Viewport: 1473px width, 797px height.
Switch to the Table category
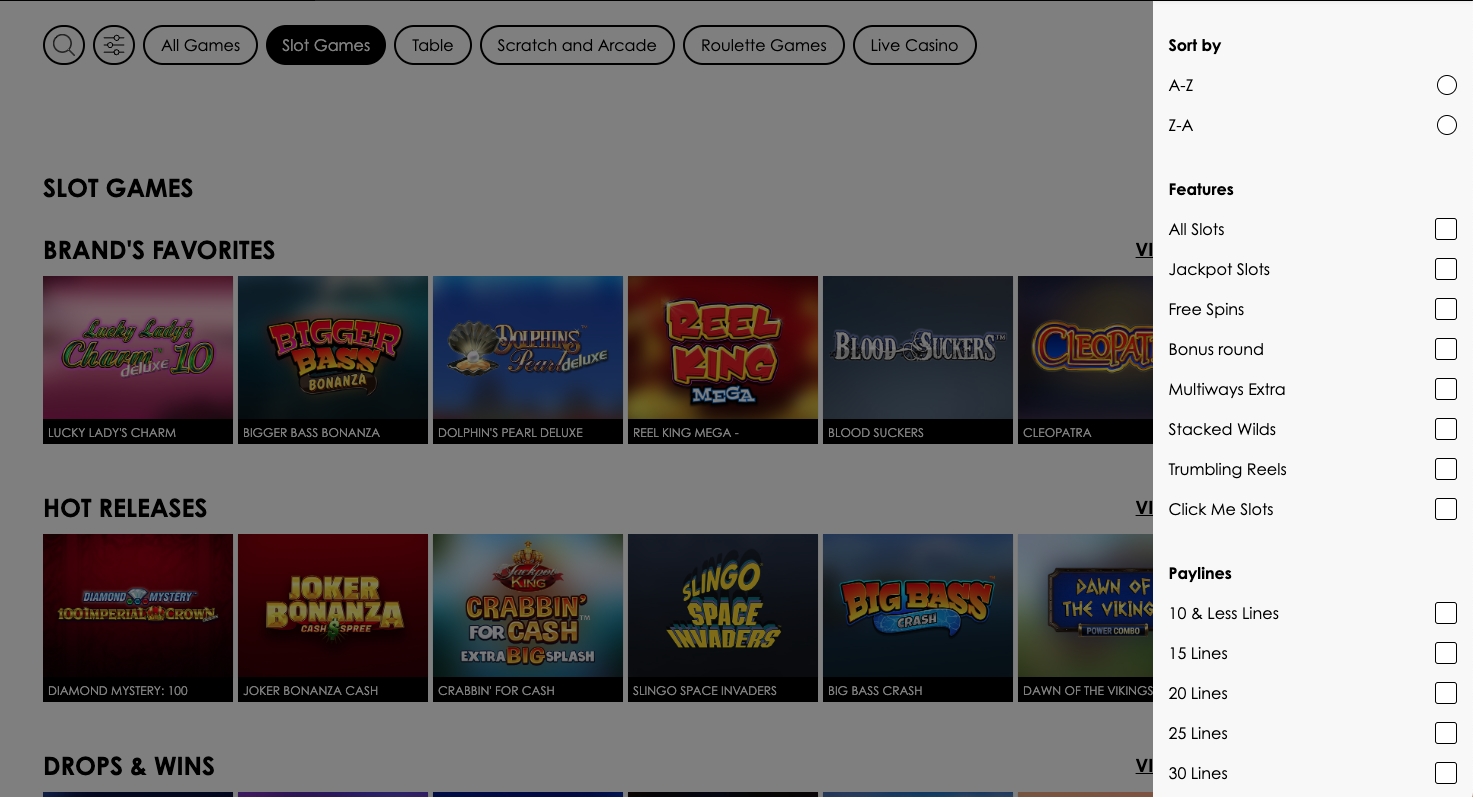point(433,45)
